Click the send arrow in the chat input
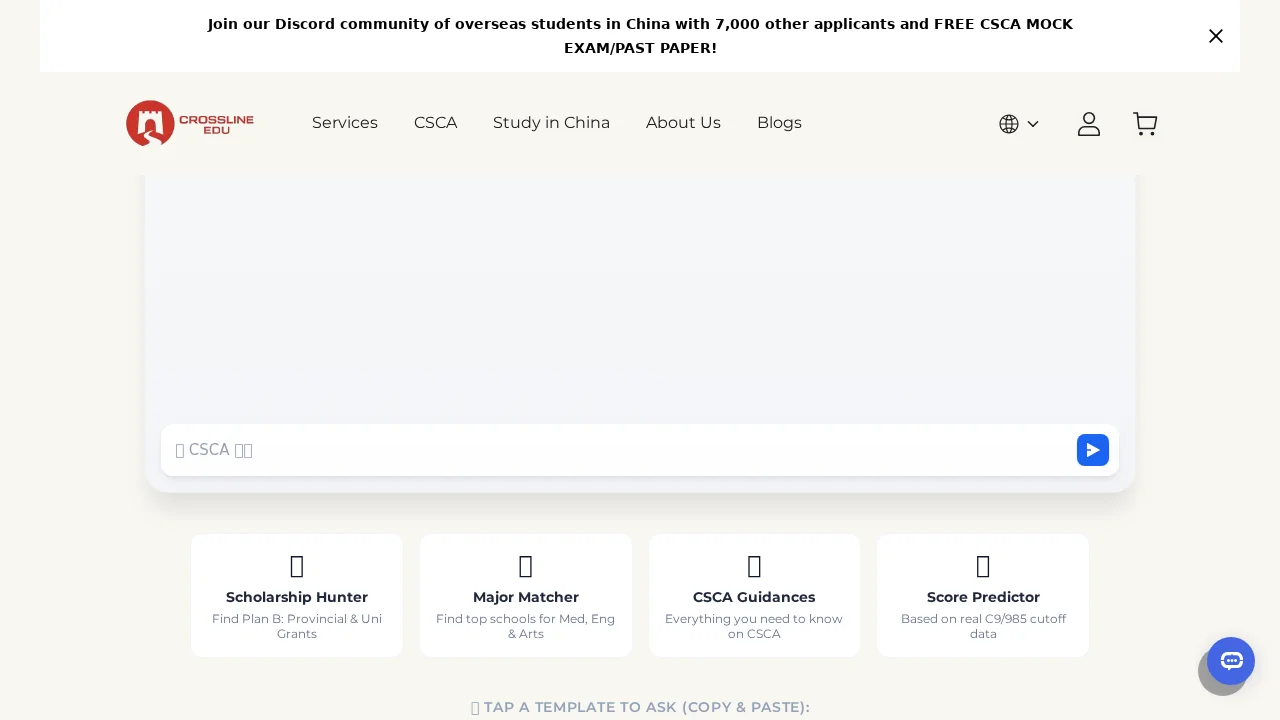The height and width of the screenshot is (720, 1280). point(1092,450)
